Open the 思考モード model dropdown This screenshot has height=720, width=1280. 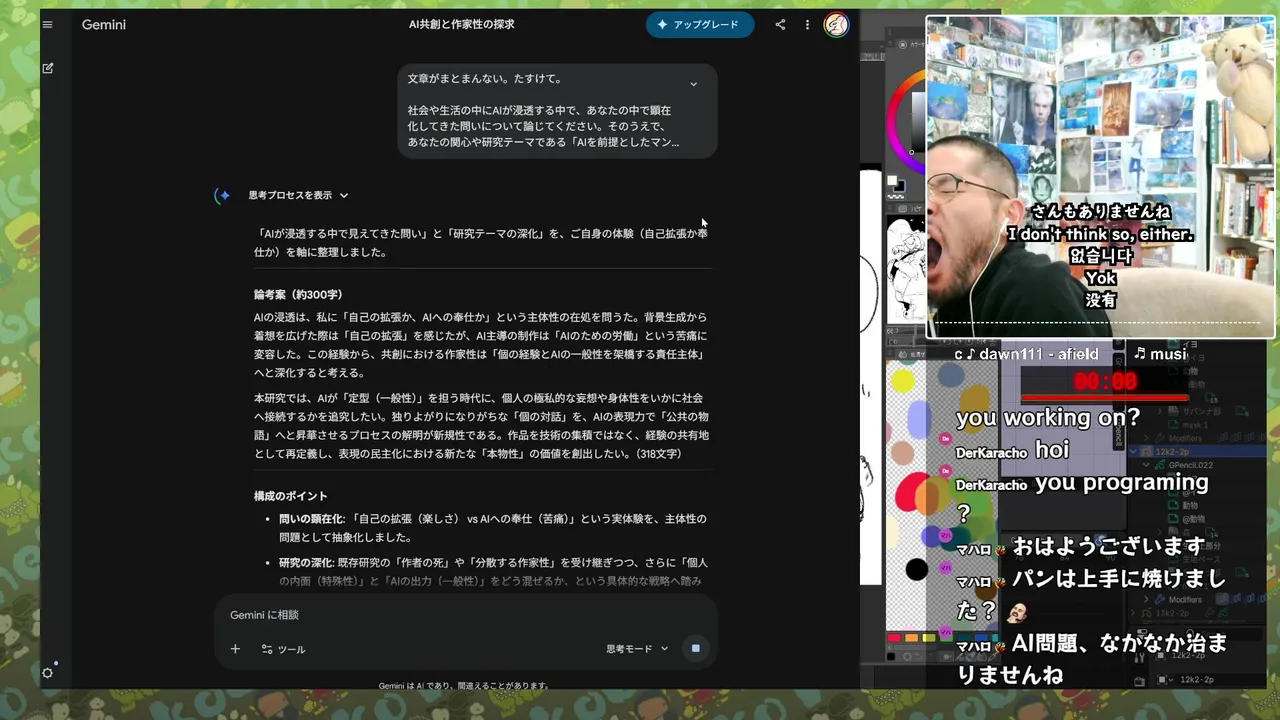[x=637, y=649]
